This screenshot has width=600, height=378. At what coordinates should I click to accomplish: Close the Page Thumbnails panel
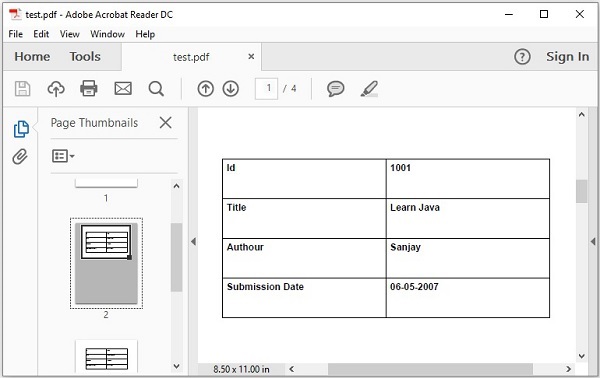coord(165,123)
